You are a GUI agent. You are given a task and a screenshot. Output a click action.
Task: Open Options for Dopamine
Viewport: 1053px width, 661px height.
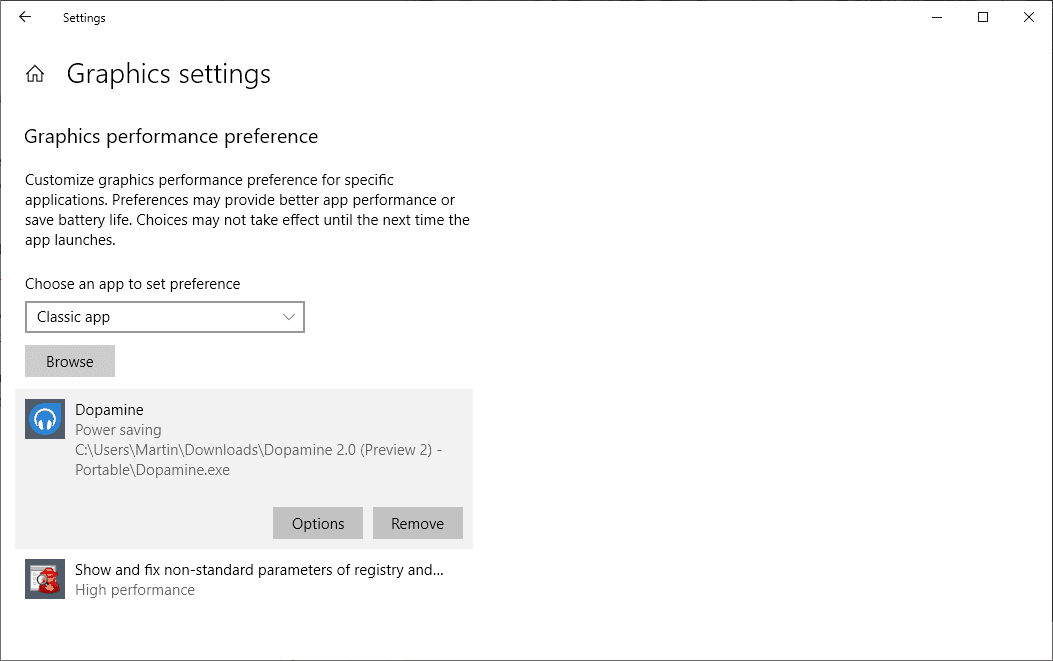pyautogui.click(x=318, y=523)
